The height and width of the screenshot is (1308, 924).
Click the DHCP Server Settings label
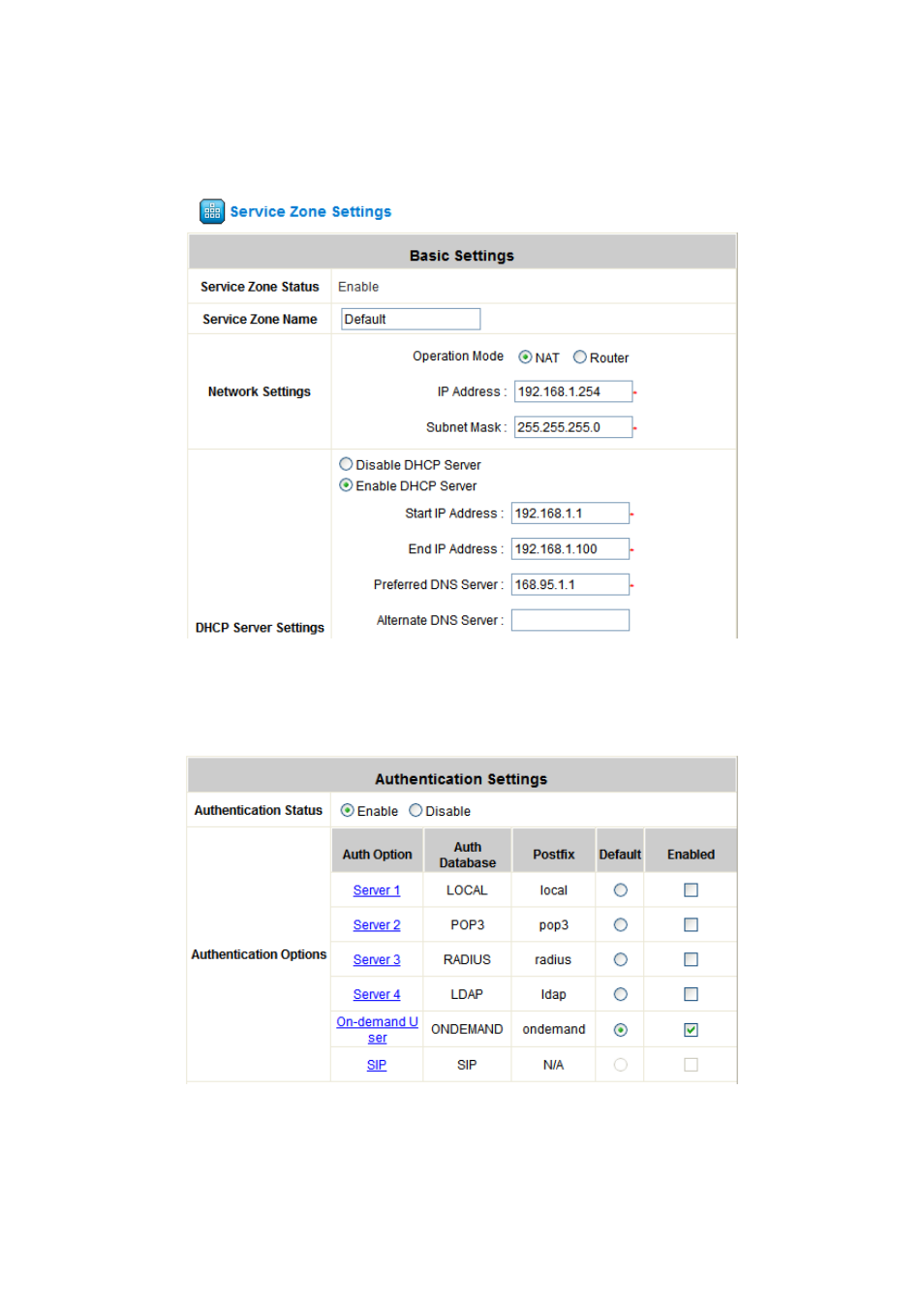[x=260, y=628]
